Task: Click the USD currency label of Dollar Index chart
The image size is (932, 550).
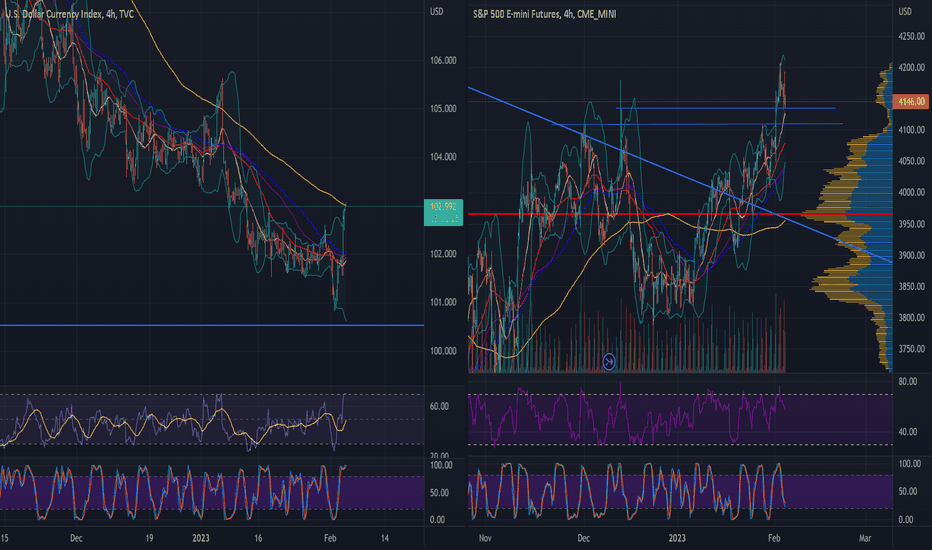Action: (437, 11)
